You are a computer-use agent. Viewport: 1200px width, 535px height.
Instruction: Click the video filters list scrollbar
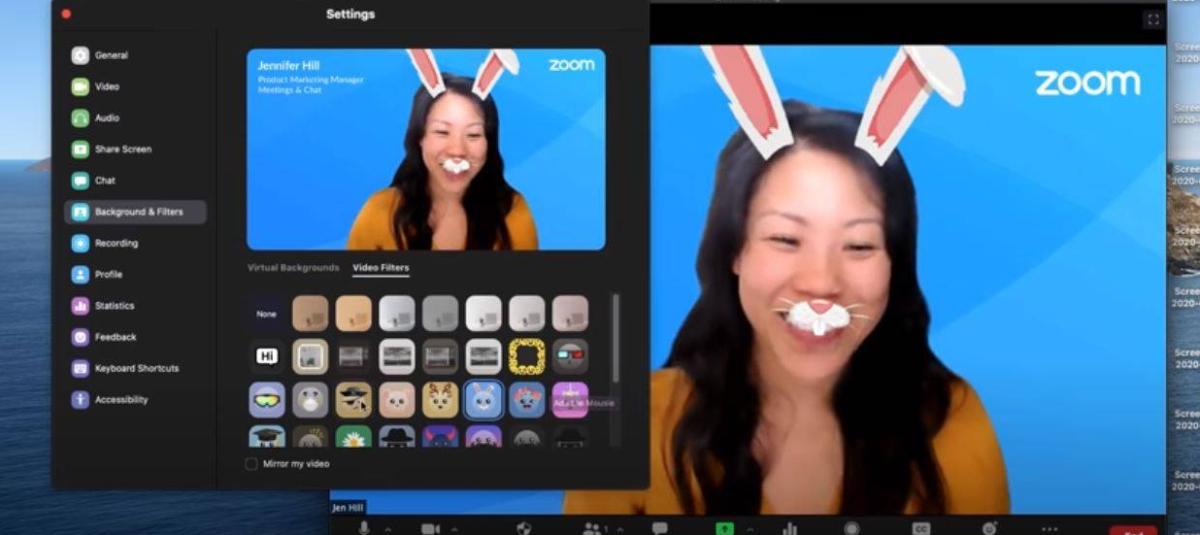pos(615,340)
